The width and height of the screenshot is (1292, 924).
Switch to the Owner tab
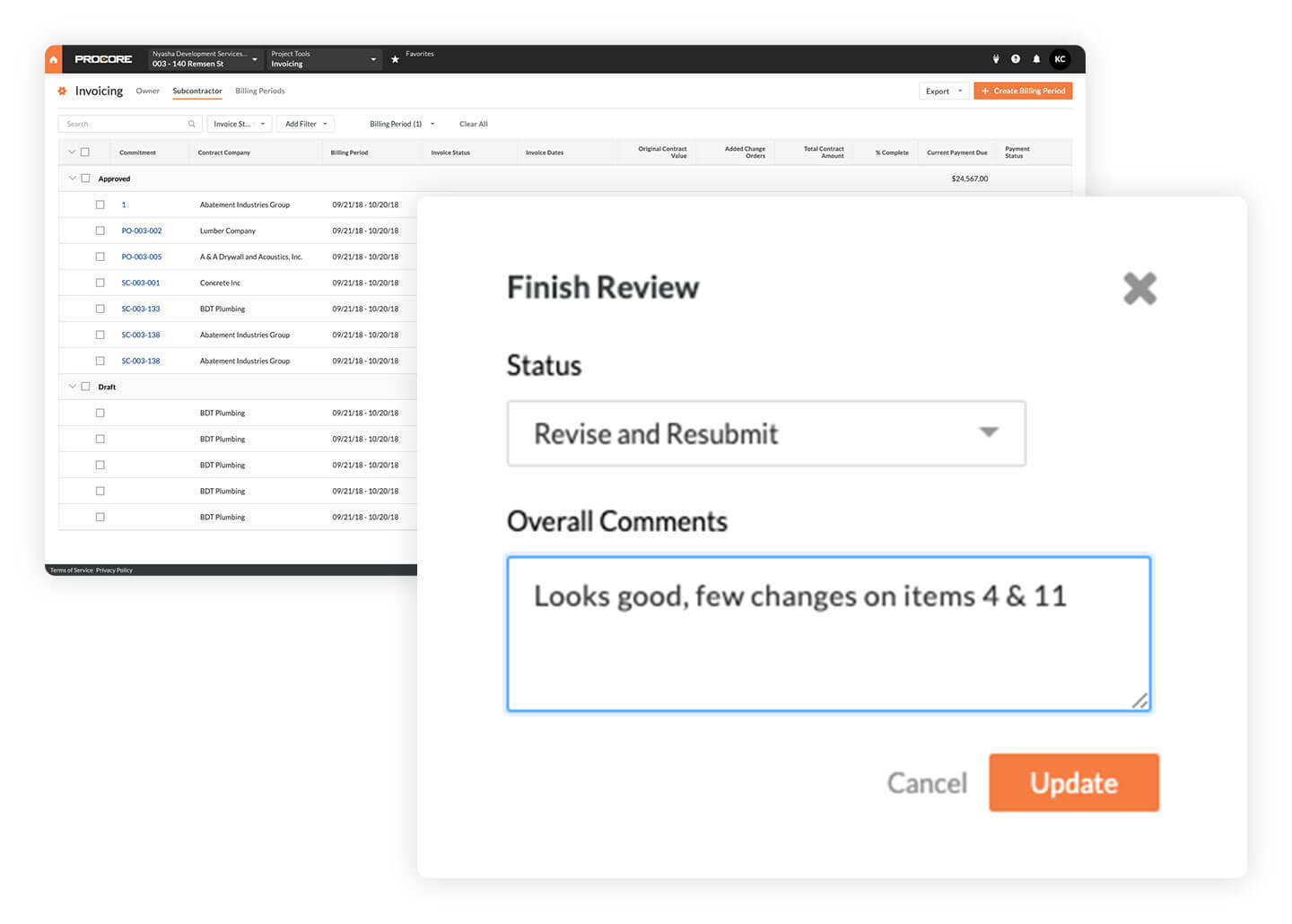coord(147,91)
